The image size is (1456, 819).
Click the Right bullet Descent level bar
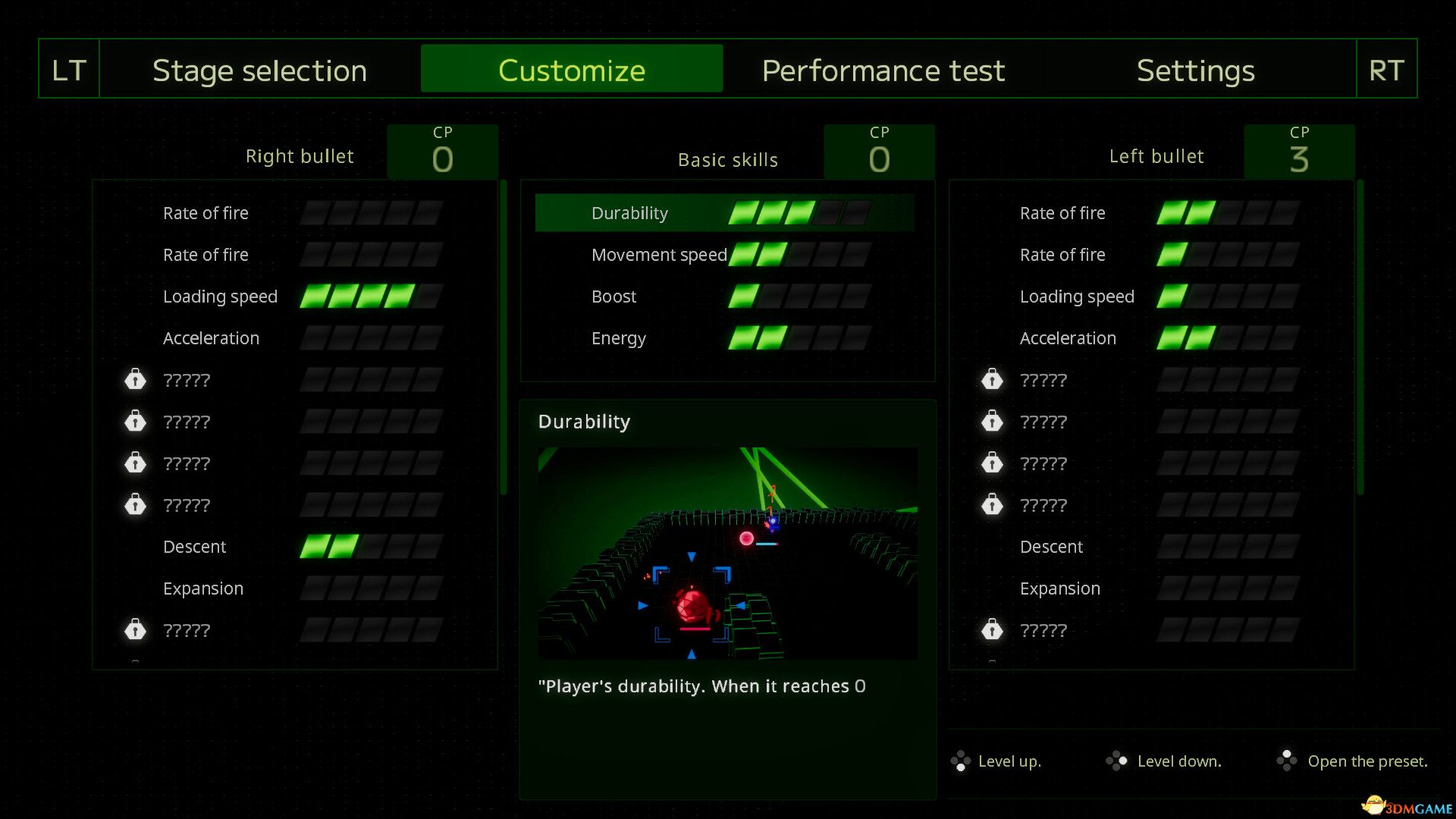371,547
